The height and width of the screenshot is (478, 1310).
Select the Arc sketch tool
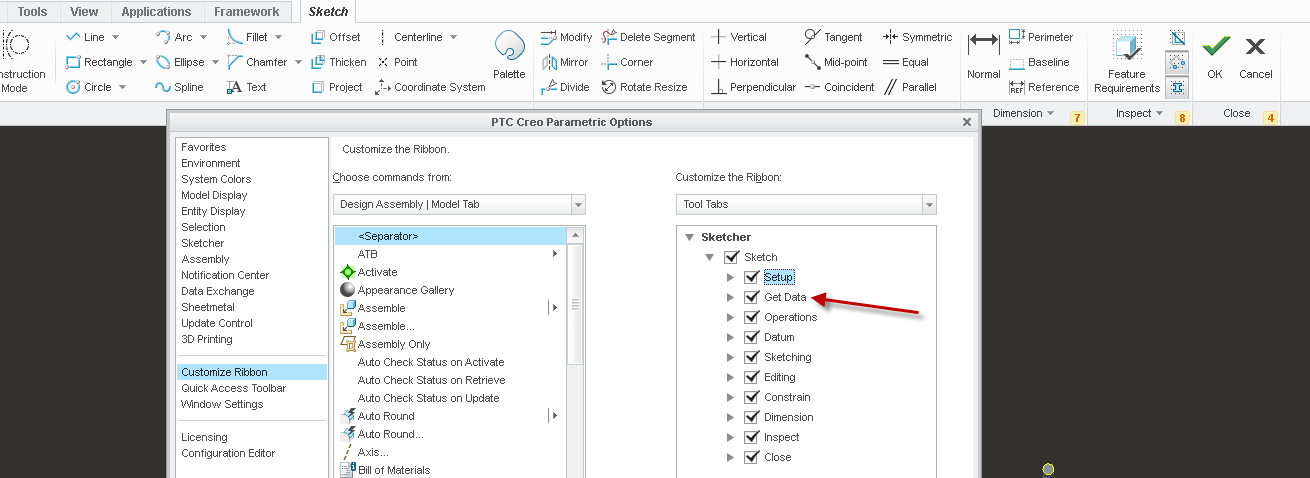(x=174, y=37)
